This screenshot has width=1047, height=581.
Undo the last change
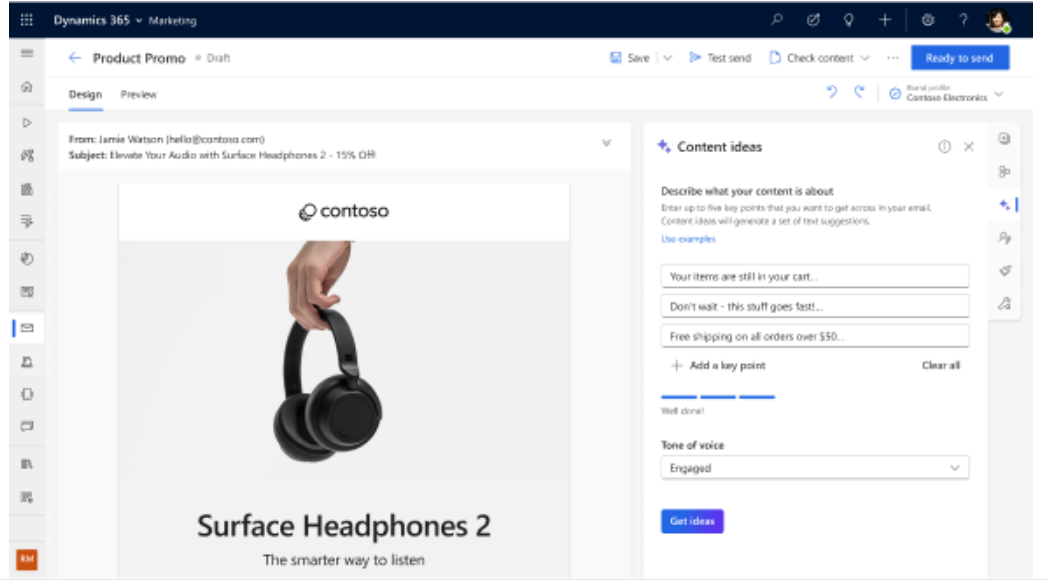tap(831, 92)
